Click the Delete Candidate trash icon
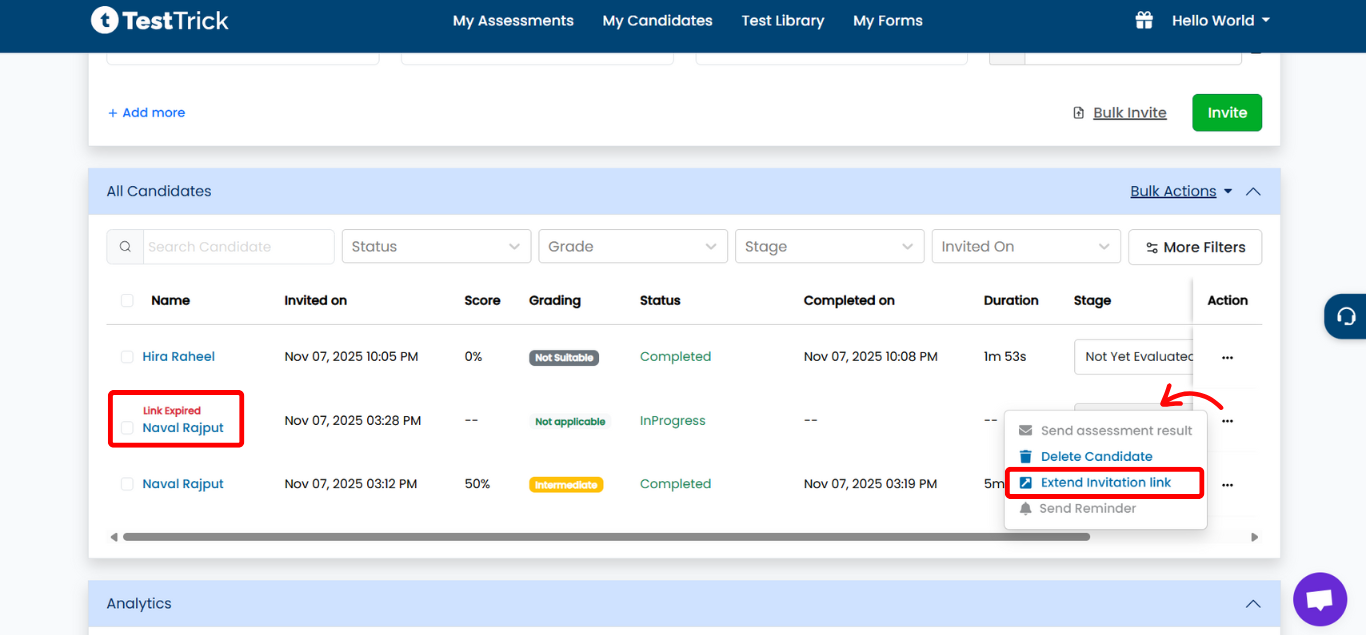The height and width of the screenshot is (635, 1366). pyautogui.click(x=1025, y=457)
